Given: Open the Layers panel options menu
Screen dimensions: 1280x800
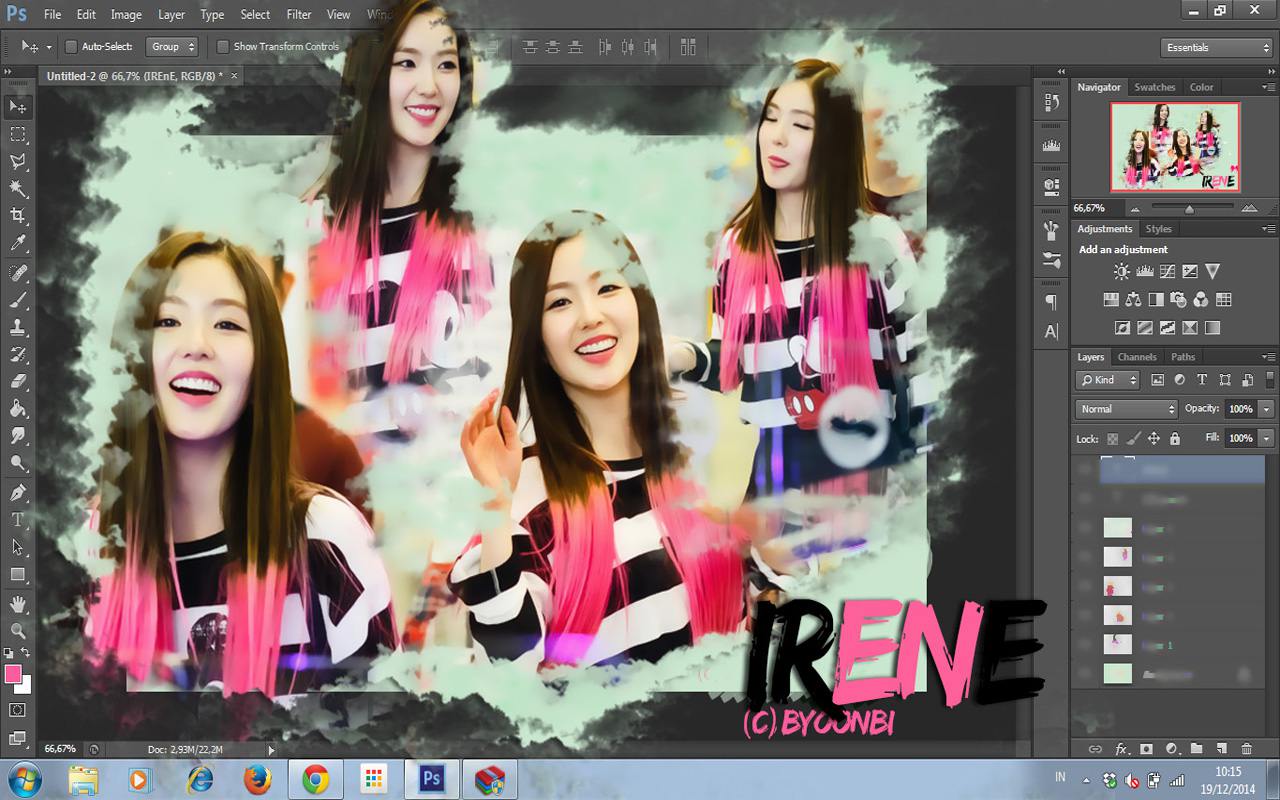Looking at the screenshot, I should 1269,357.
